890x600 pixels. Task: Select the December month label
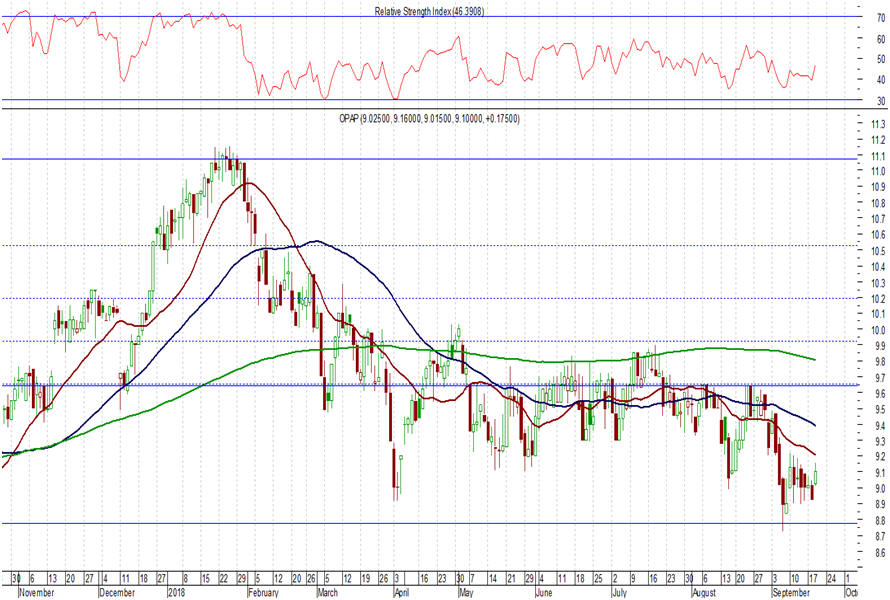tap(117, 593)
